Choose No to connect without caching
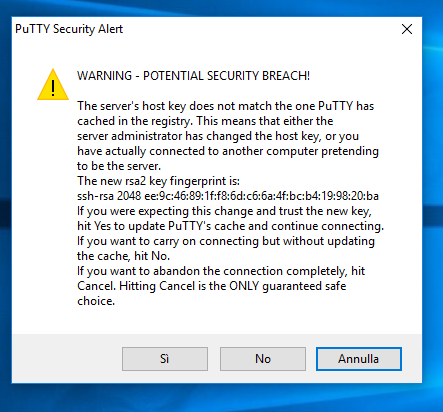 tap(263, 359)
